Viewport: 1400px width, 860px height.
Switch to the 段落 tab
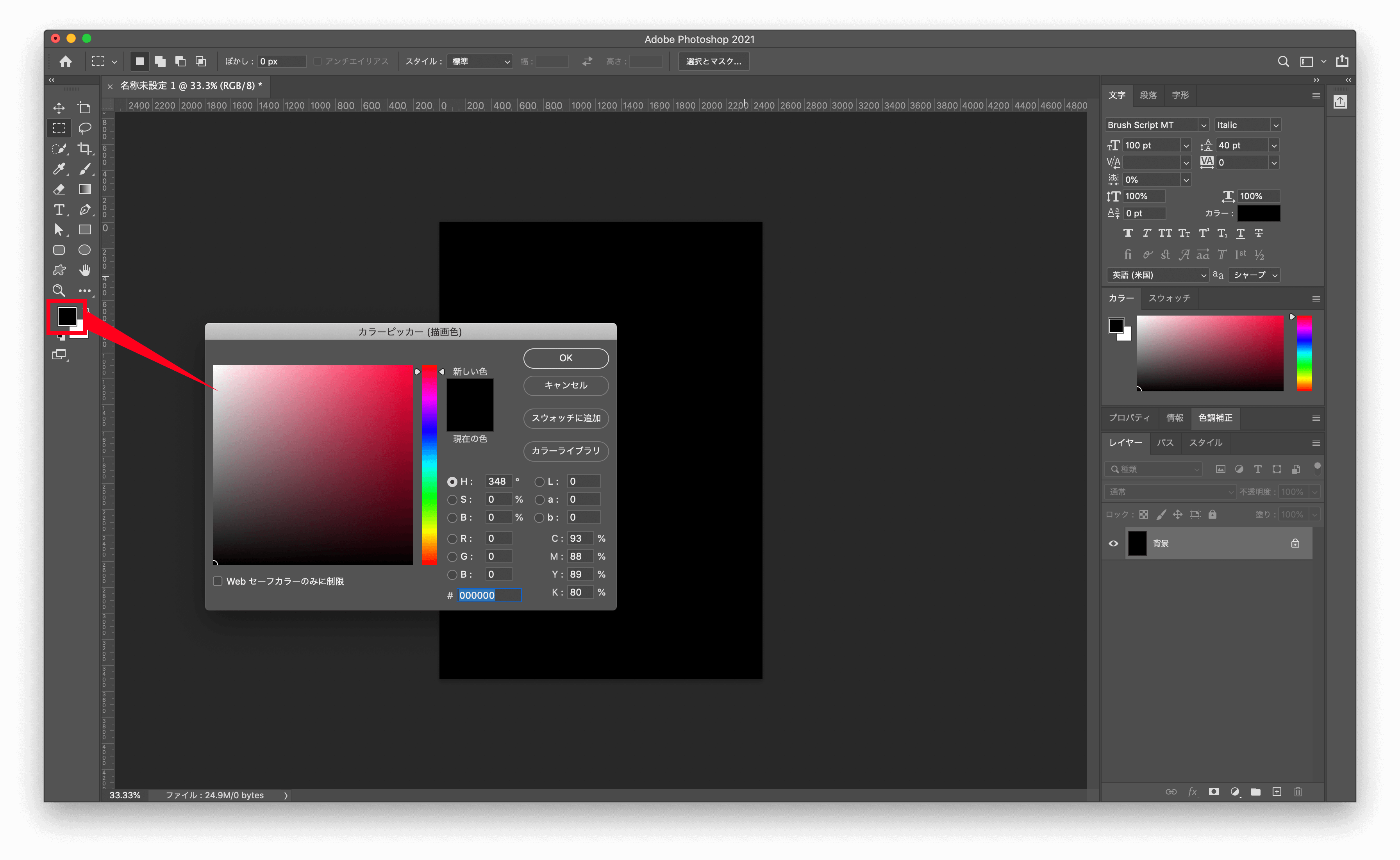click(x=1148, y=96)
